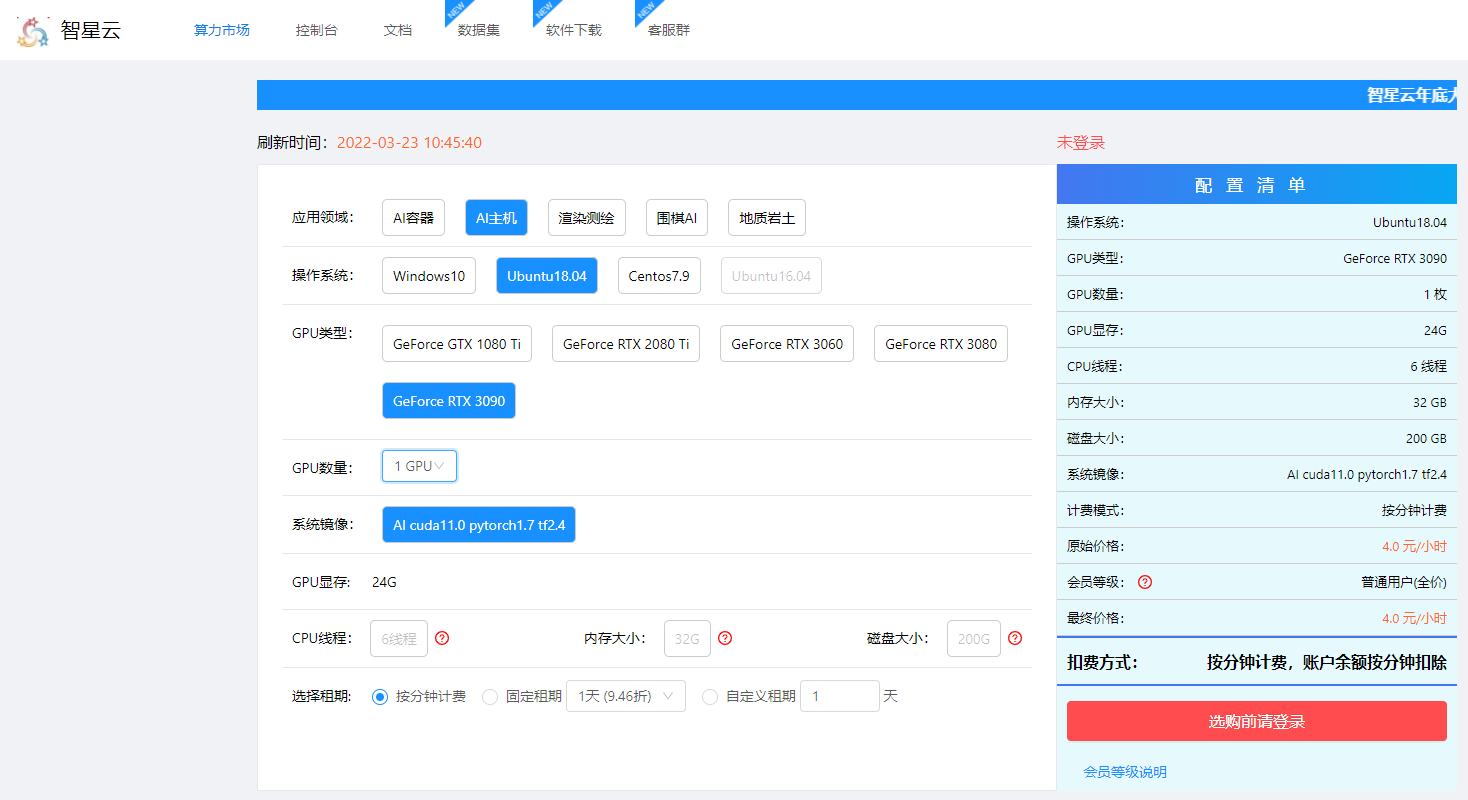Click help icon next to 内存大小

coord(725,638)
